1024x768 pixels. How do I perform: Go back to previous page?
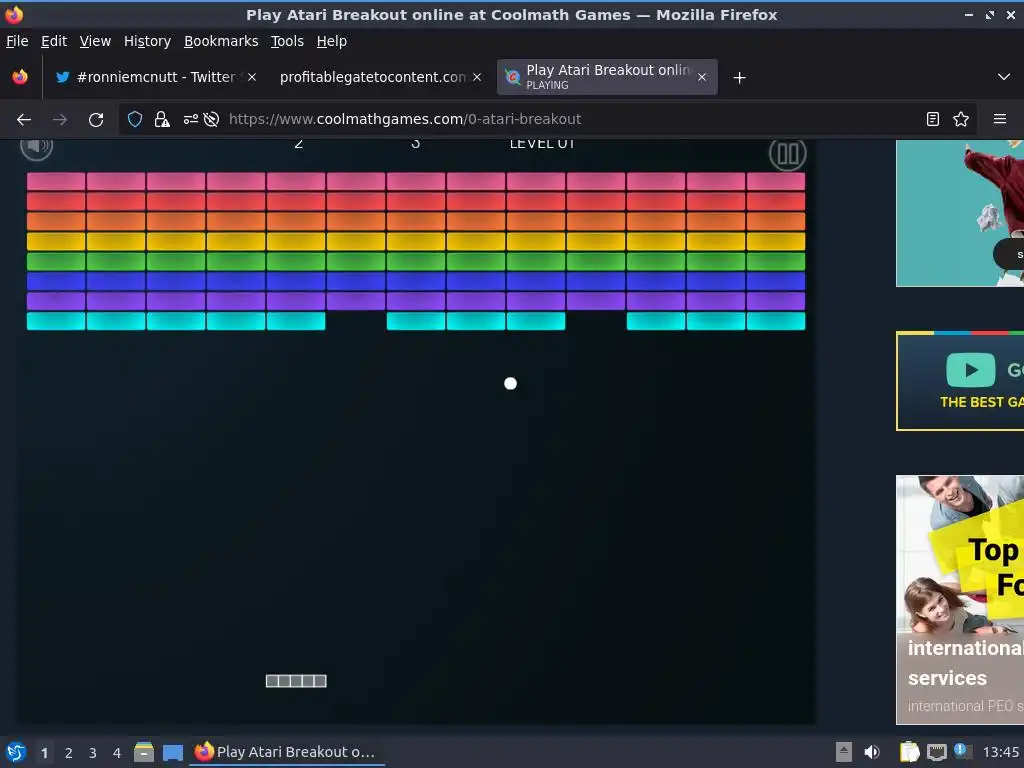[x=24, y=119]
